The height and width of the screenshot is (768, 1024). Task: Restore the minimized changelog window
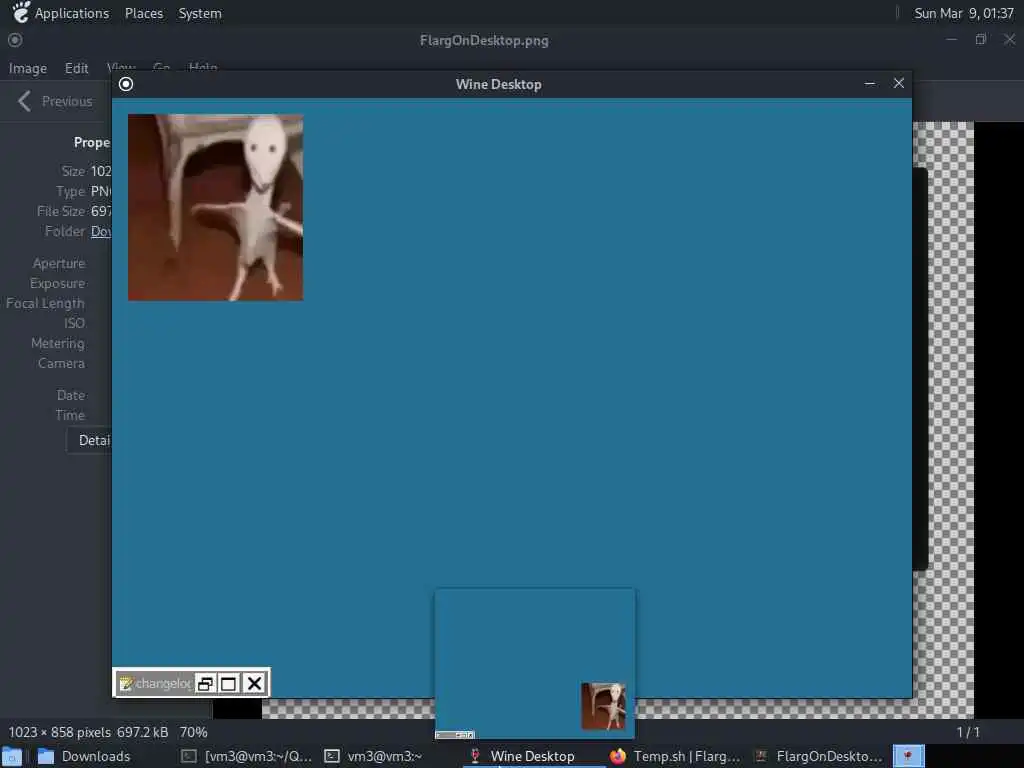pyautogui.click(x=205, y=684)
